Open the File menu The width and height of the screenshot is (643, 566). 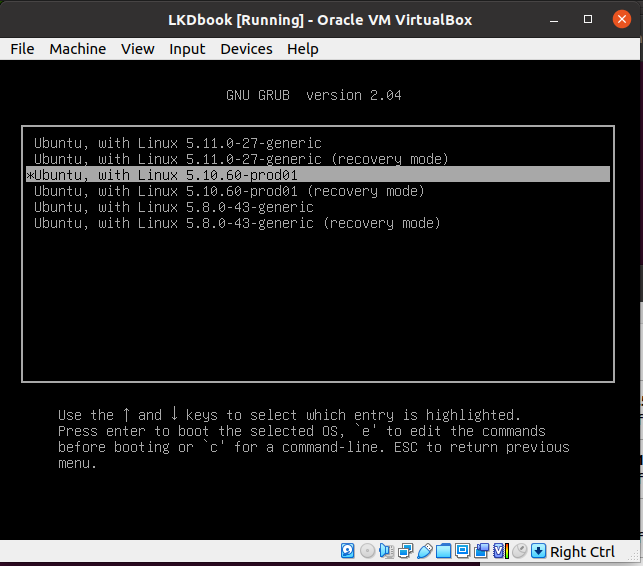click(x=22, y=49)
